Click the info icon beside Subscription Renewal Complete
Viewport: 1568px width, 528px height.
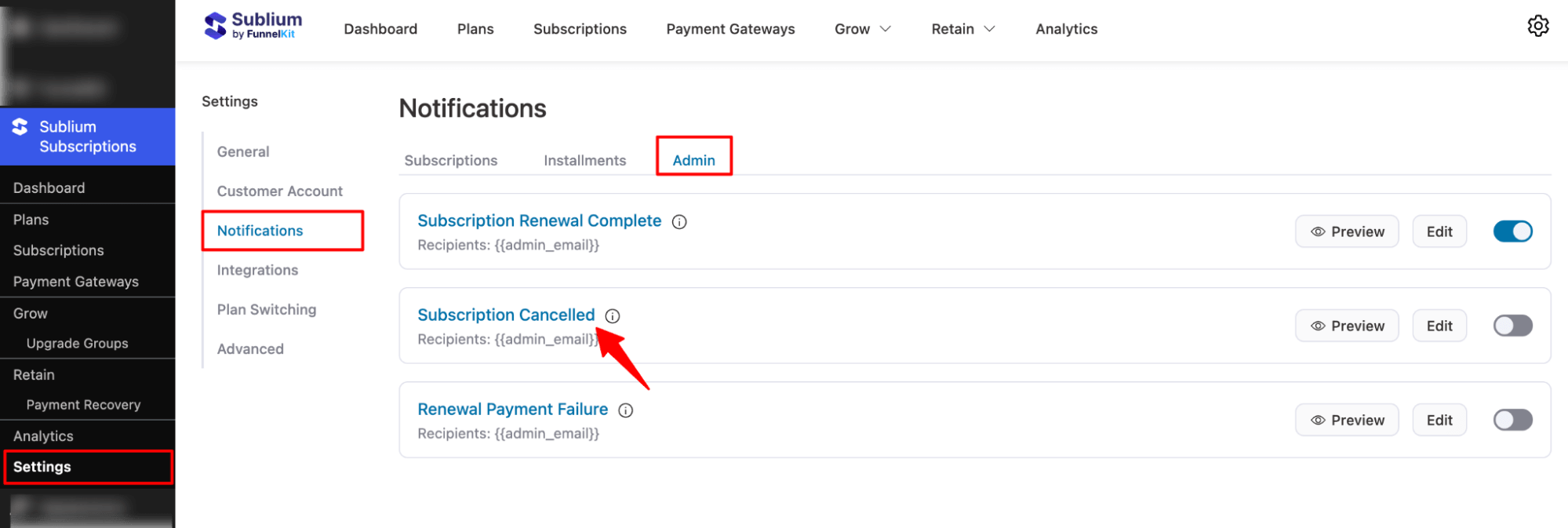(x=678, y=222)
